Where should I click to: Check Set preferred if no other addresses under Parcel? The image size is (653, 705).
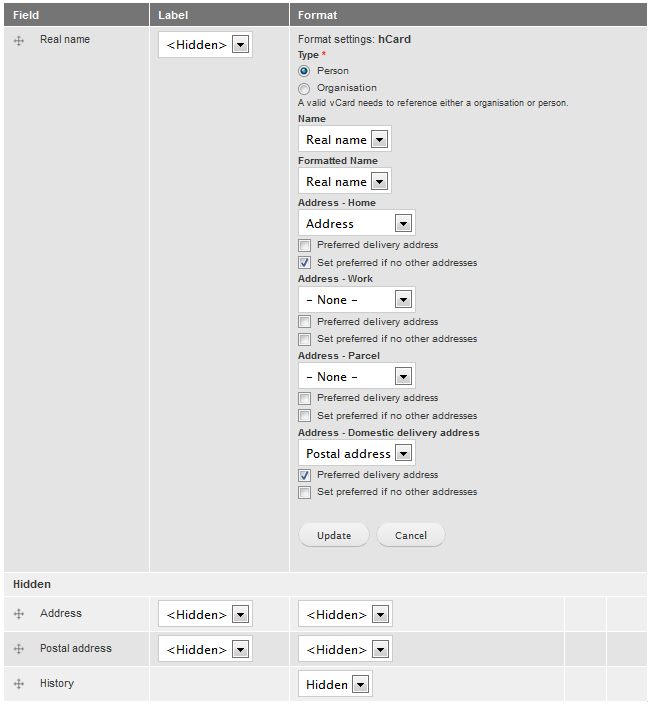point(304,415)
